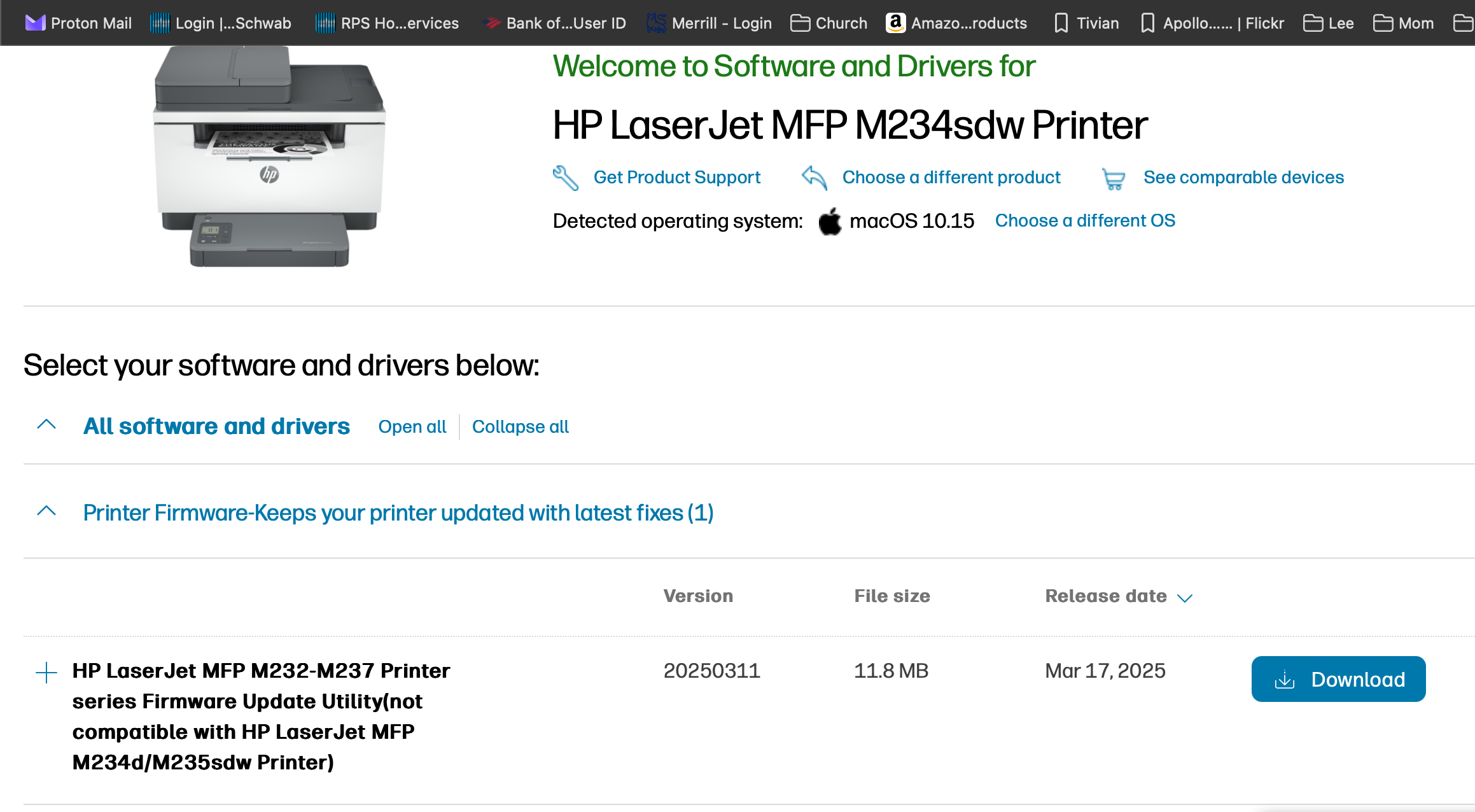1475x812 pixels.
Task: Download the firmware update utility
Action: 1338,679
